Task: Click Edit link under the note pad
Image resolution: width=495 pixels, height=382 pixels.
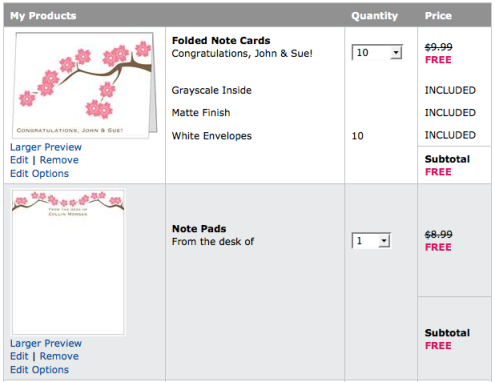Action: coord(19,356)
